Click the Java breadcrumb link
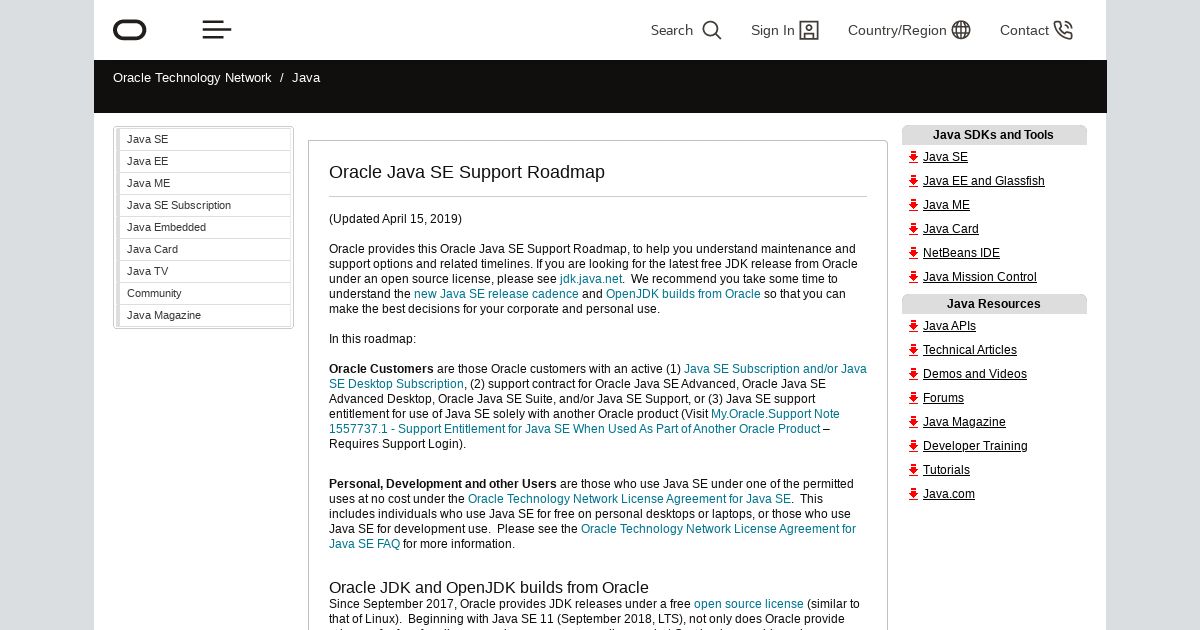The width and height of the screenshot is (1200, 630). click(x=306, y=78)
